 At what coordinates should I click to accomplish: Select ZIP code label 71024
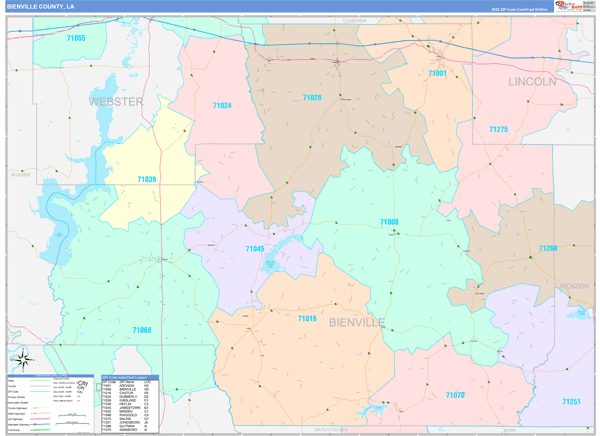tap(222, 106)
